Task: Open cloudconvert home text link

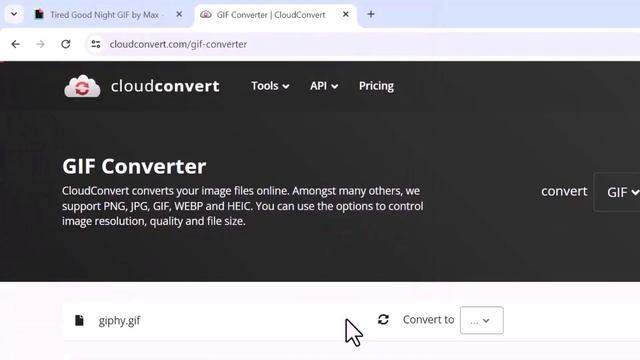Action: (x=165, y=86)
